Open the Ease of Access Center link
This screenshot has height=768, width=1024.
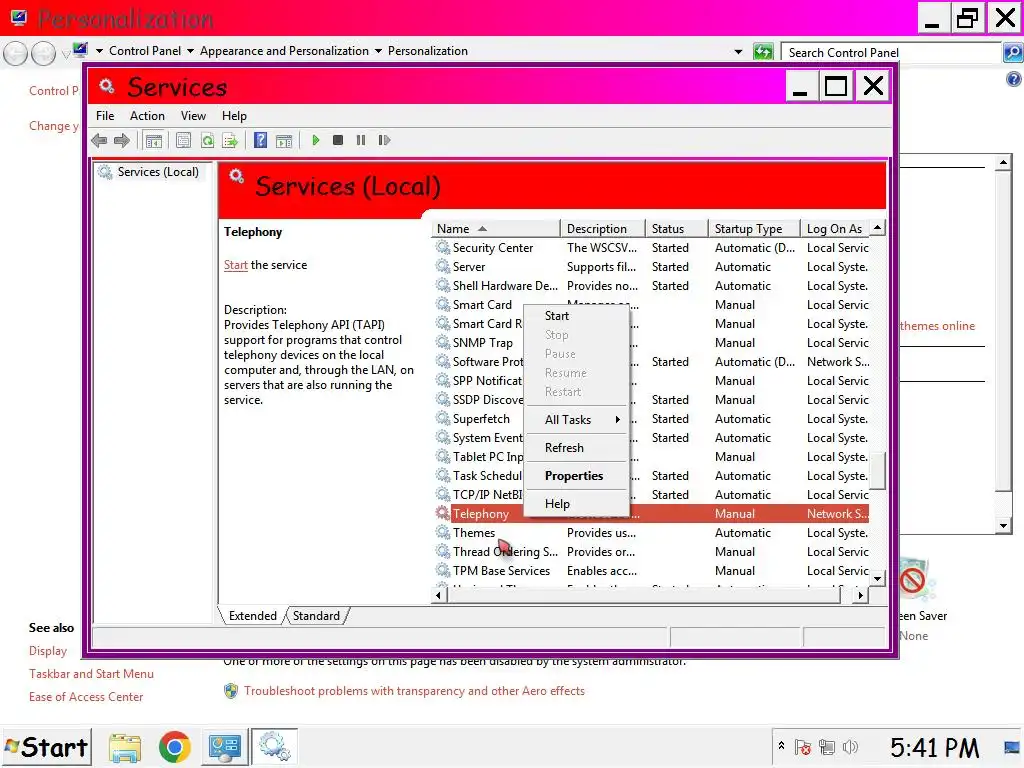coord(86,697)
